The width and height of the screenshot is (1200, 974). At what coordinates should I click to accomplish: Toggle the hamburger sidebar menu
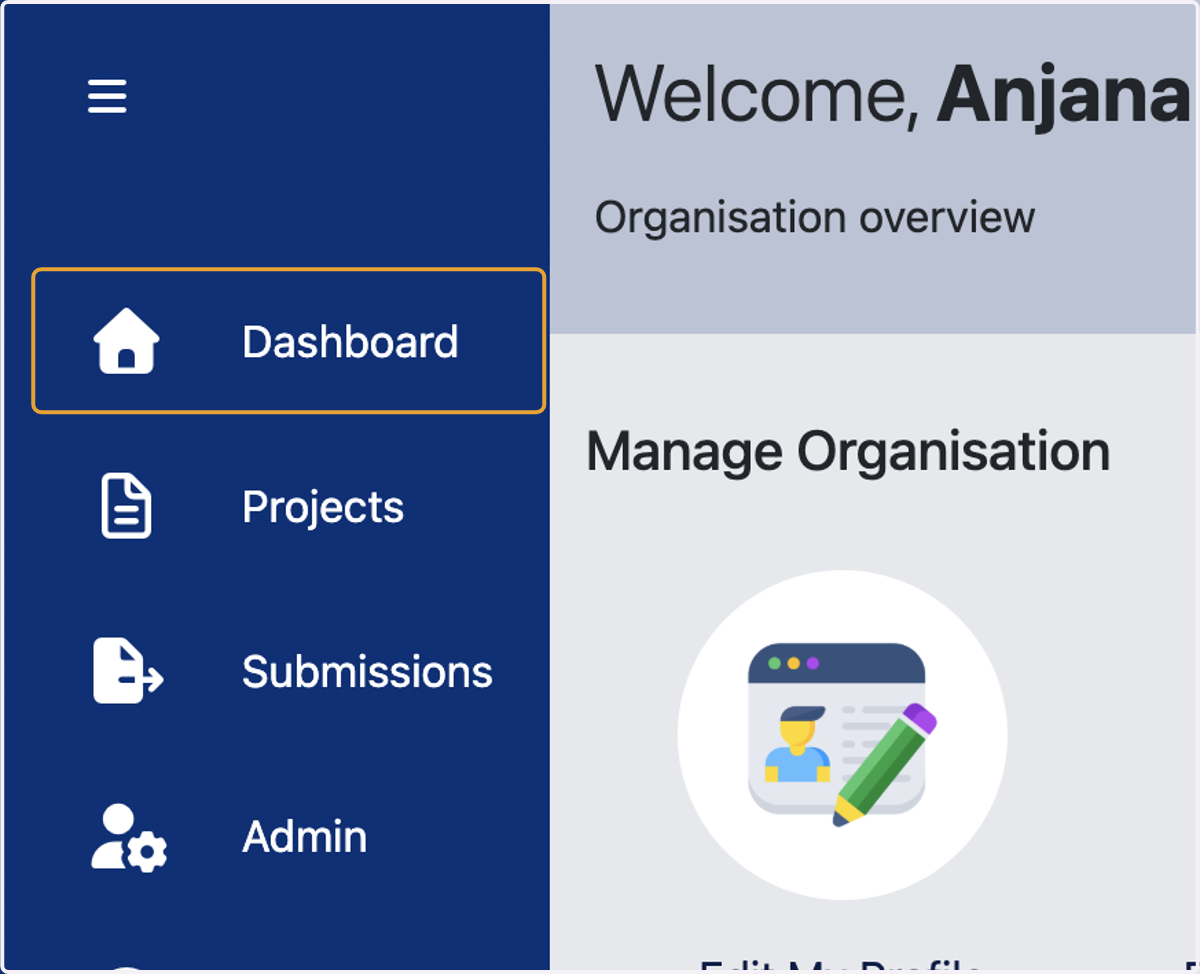point(107,97)
